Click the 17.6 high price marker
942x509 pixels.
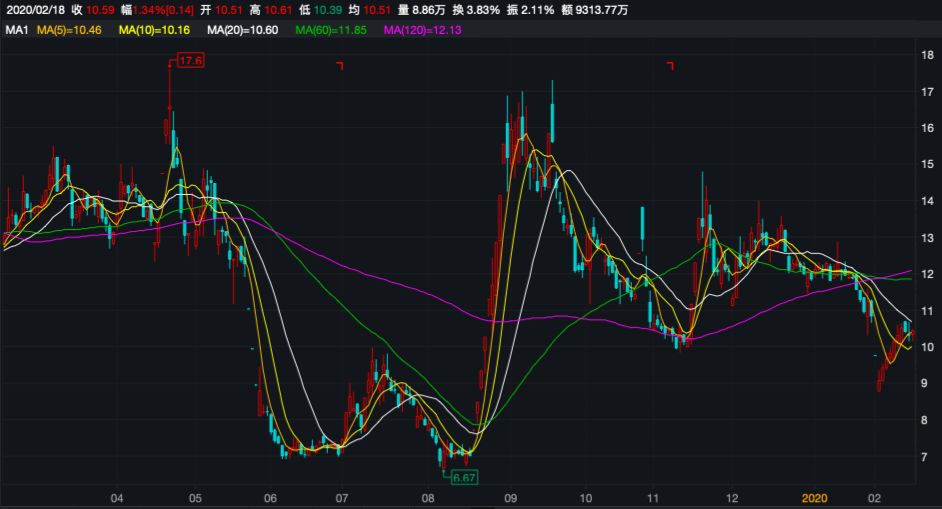(191, 61)
